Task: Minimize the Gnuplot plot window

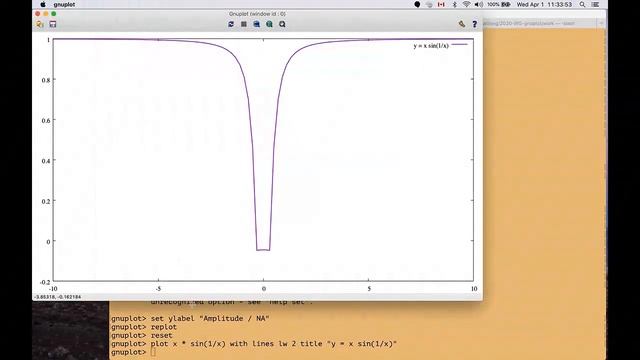Action: click(x=46, y=13)
